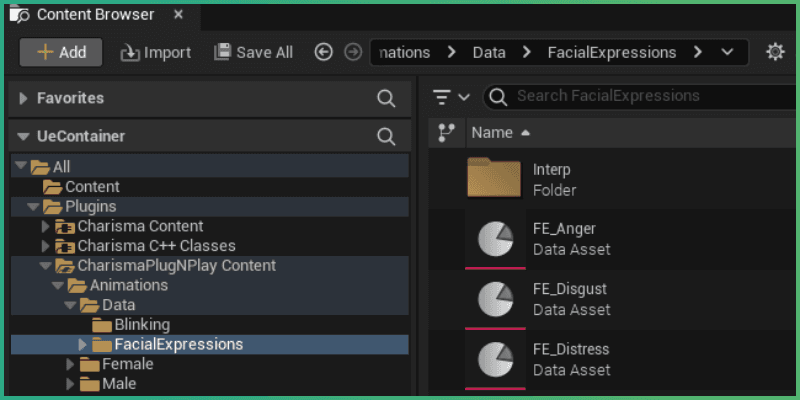Image resolution: width=800 pixels, height=400 pixels.
Task: Select the Female folder
Action: [128, 364]
